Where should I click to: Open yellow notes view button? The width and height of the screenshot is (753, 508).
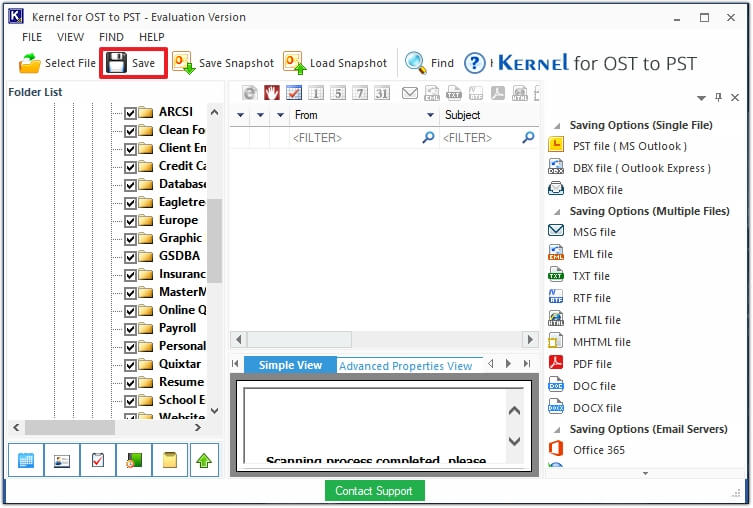170,460
